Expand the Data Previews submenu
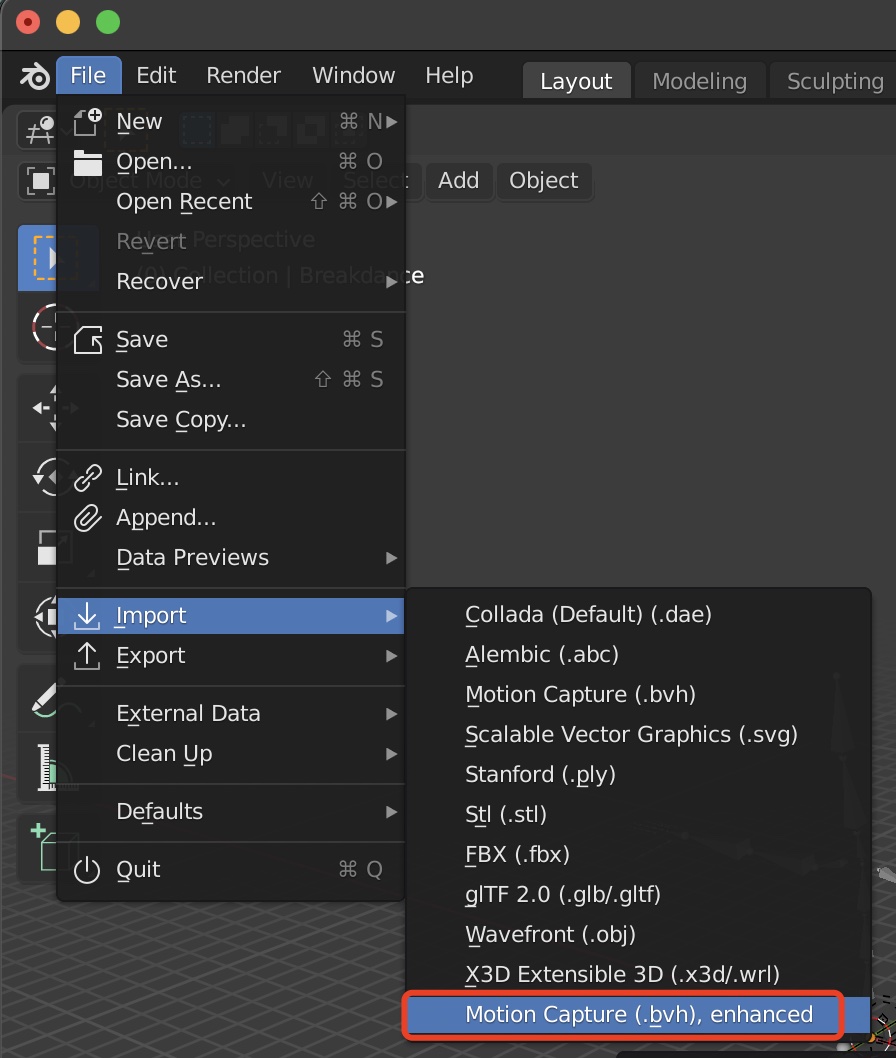This screenshot has height=1058, width=896. tap(231, 557)
